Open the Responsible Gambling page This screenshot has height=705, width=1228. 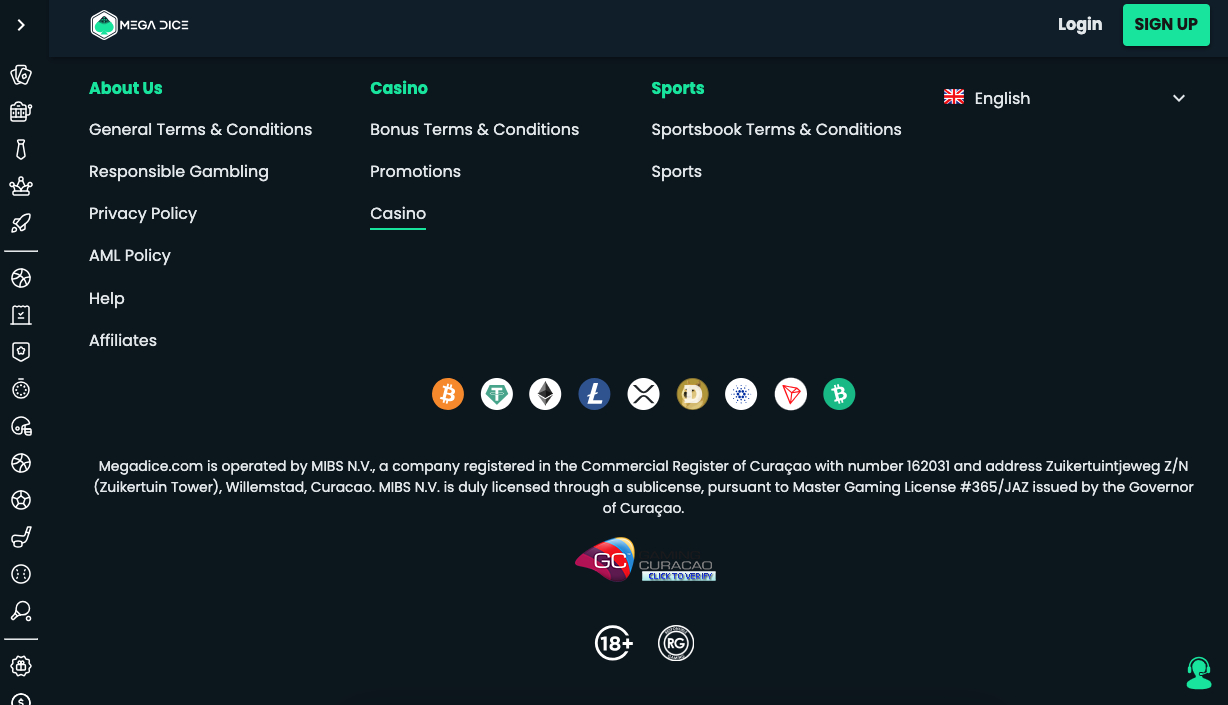click(x=179, y=171)
